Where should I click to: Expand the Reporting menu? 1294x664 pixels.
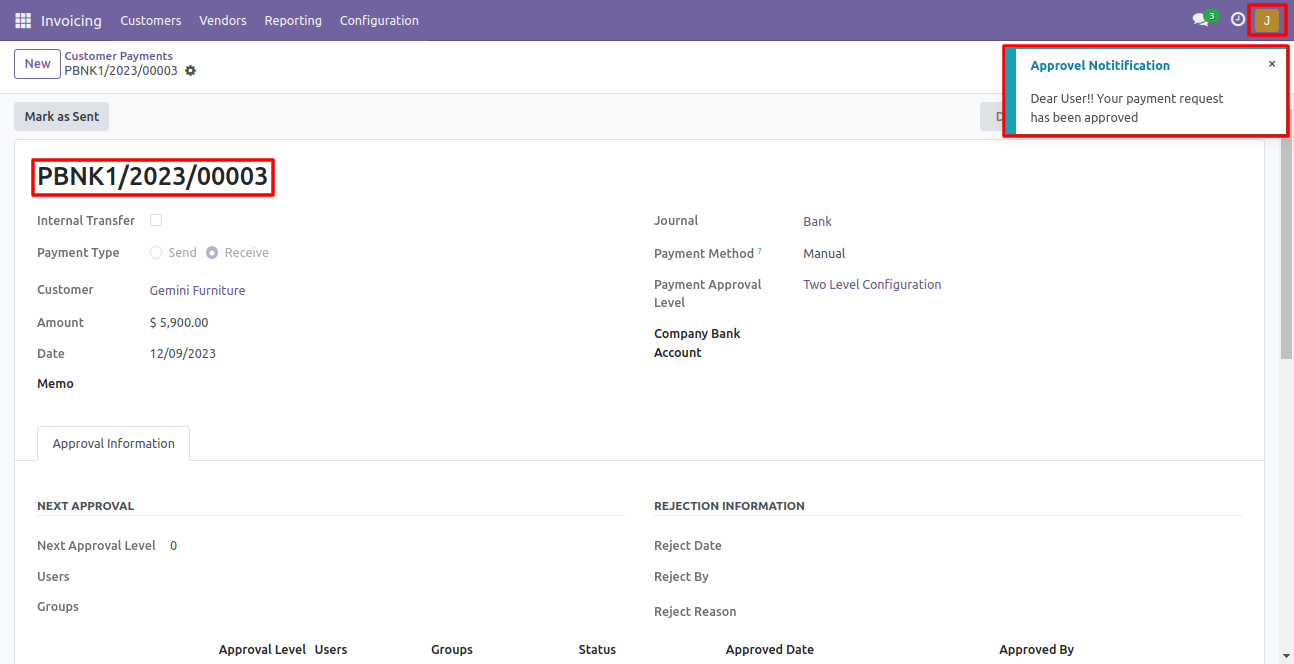(x=293, y=20)
